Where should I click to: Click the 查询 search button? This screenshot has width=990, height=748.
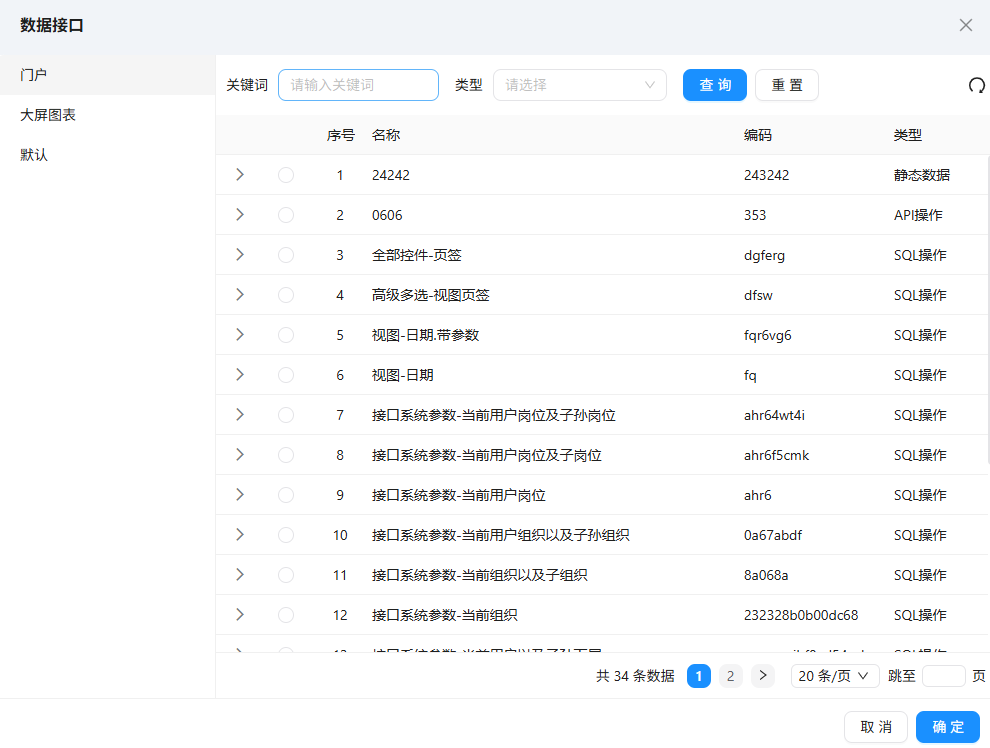(714, 85)
